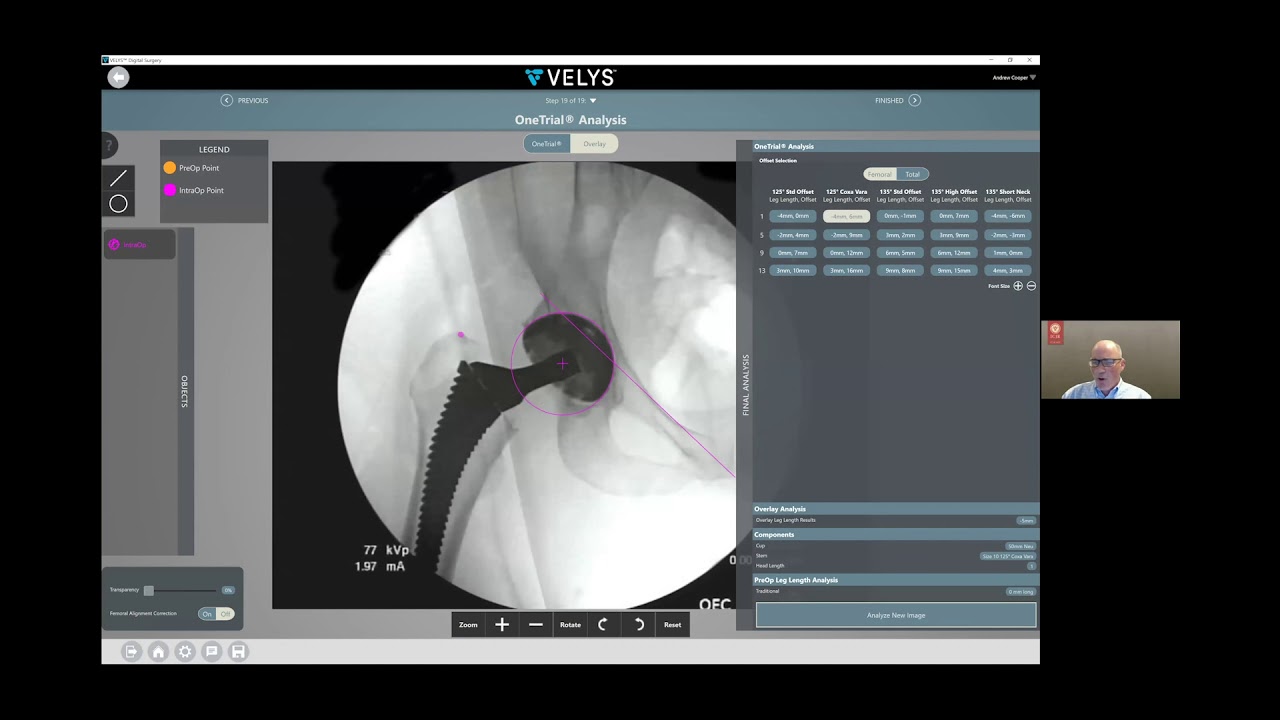Select the IntraOp object entry
The width and height of the screenshot is (1280, 720).
pos(139,244)
